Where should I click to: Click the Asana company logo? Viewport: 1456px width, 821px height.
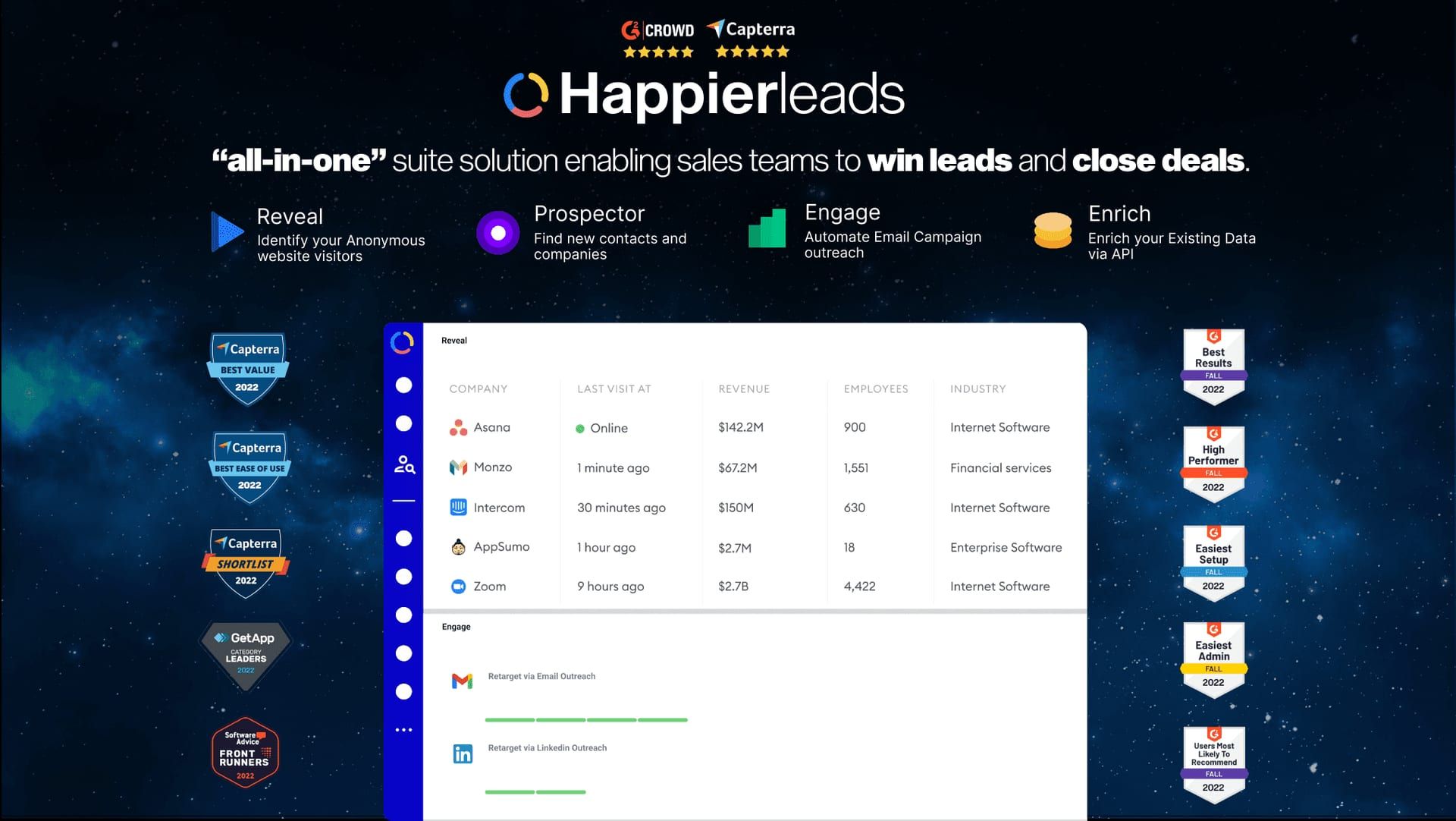tap(458, 428)
